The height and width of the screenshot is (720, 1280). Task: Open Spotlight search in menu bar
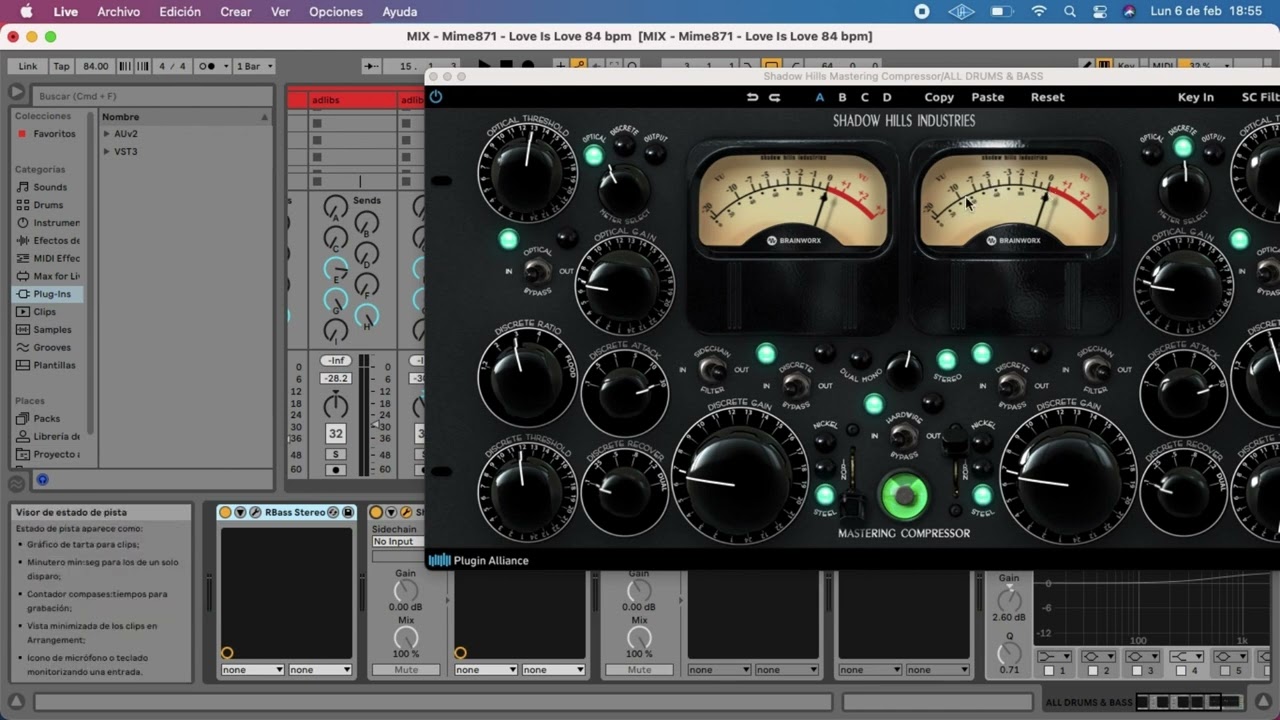tap(1070, 12)
